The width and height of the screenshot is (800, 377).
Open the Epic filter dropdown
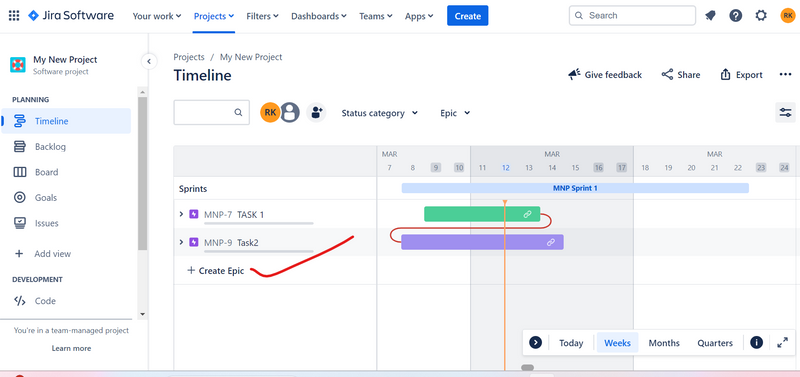tap(455, 113)
